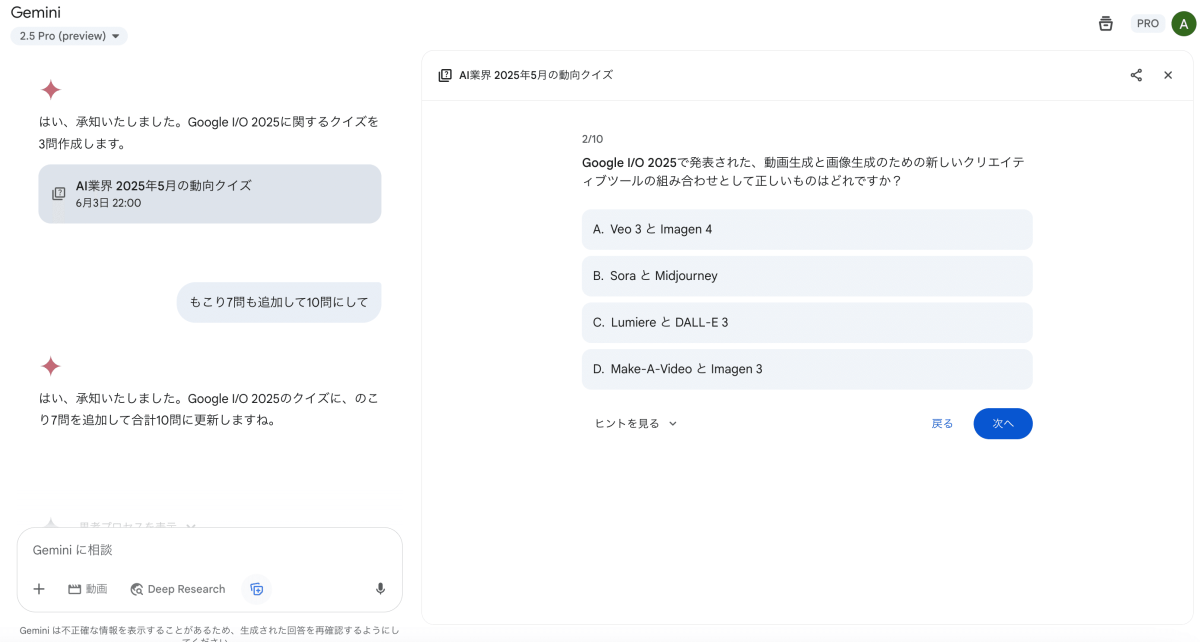Choose answer C. Lumiere と DALL-E 3
Screen dimensions: 1200x642
pos(806,322)
